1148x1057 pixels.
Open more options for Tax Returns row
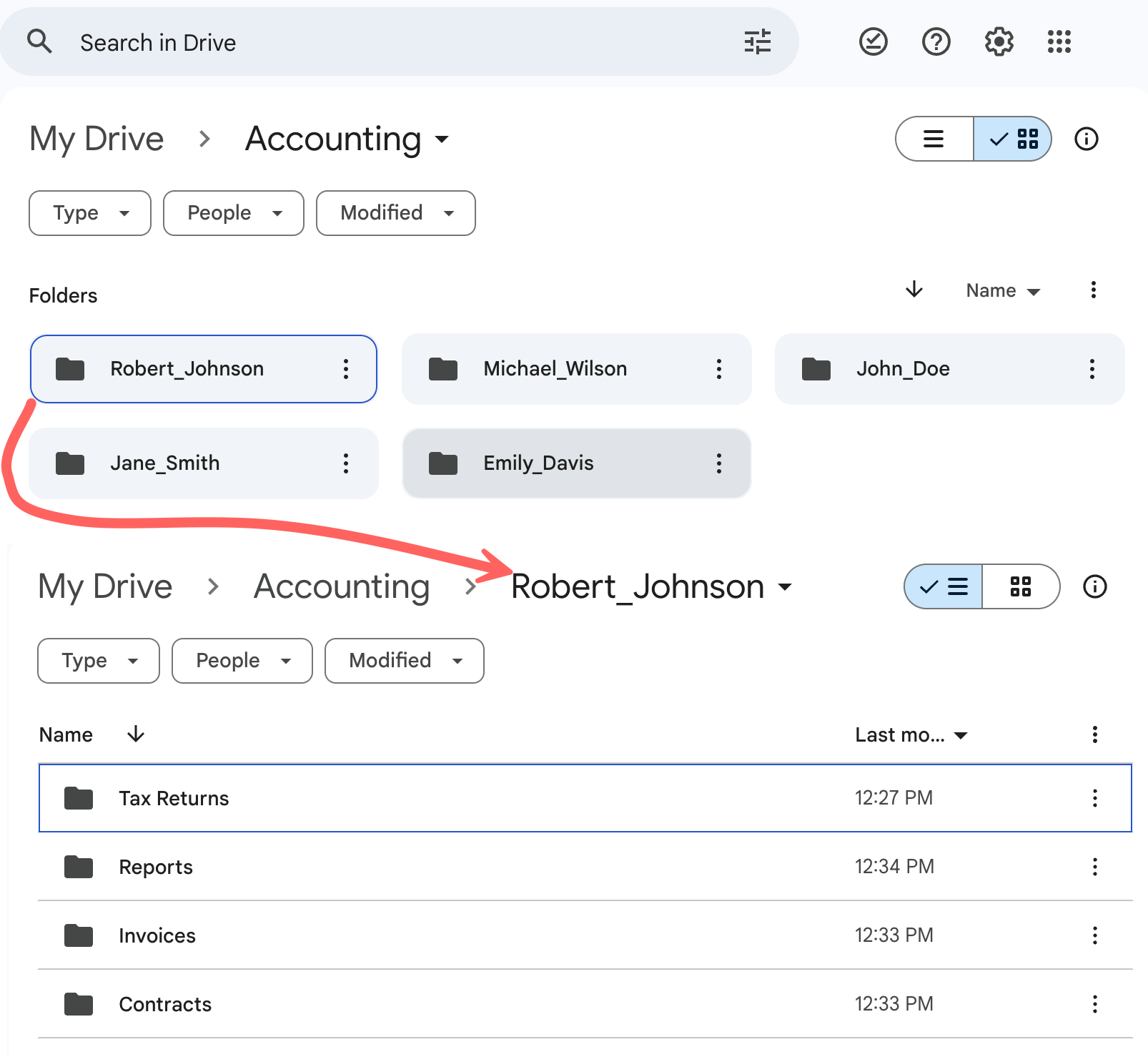tap(1094, 798)
